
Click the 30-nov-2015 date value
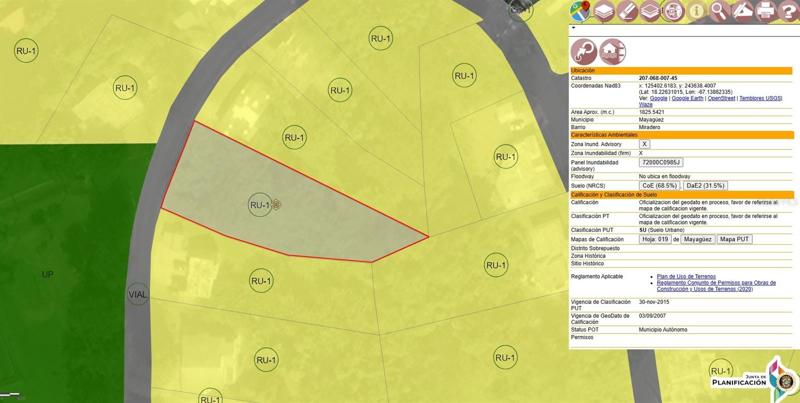tap(654, 302)
